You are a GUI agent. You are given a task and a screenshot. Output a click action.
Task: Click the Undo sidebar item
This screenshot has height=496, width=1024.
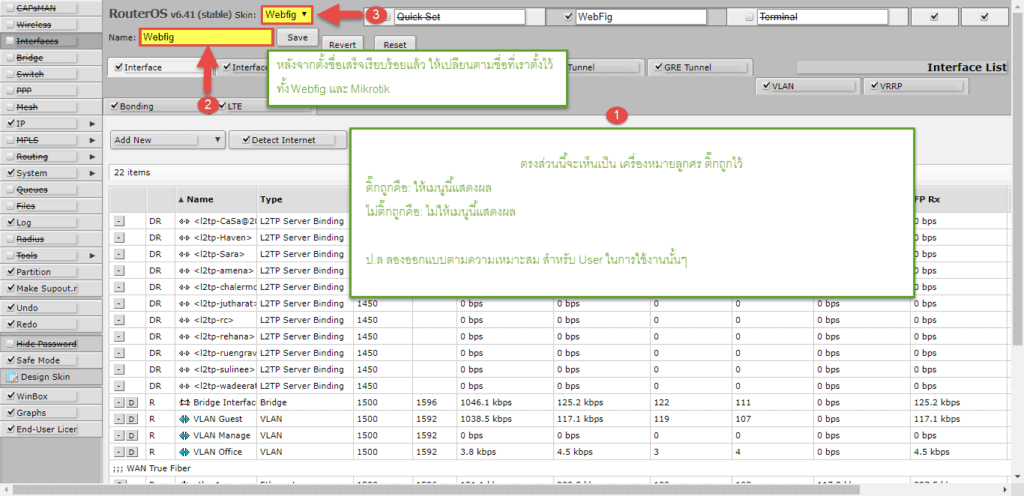51,307
